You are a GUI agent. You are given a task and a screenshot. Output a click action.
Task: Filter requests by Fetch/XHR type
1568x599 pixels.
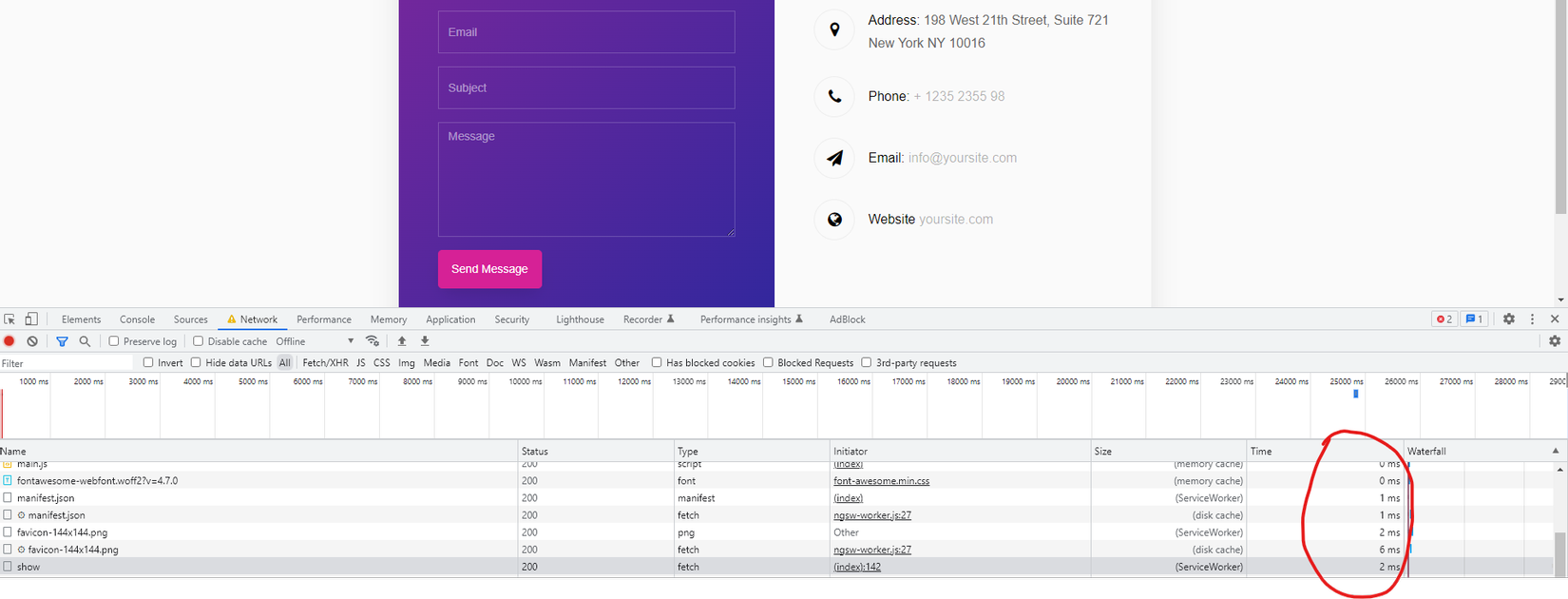(x=325, y=362)
